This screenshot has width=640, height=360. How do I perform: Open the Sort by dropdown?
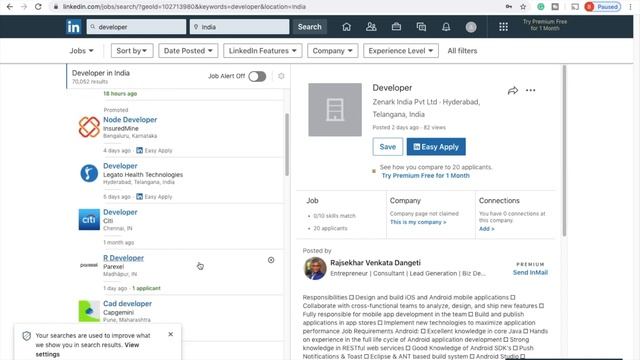(132, 51)
